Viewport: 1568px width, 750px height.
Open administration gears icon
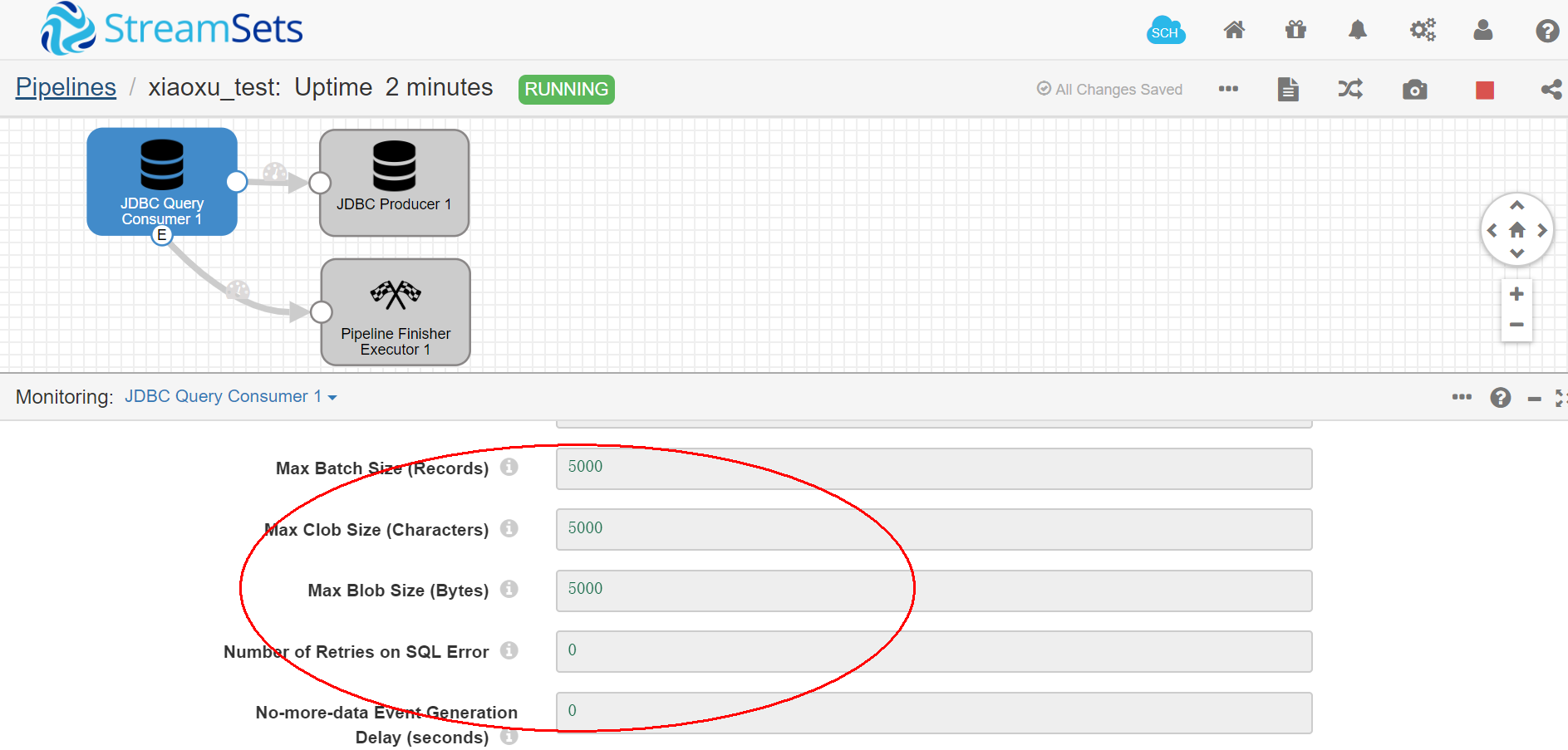coord(1423,31)
